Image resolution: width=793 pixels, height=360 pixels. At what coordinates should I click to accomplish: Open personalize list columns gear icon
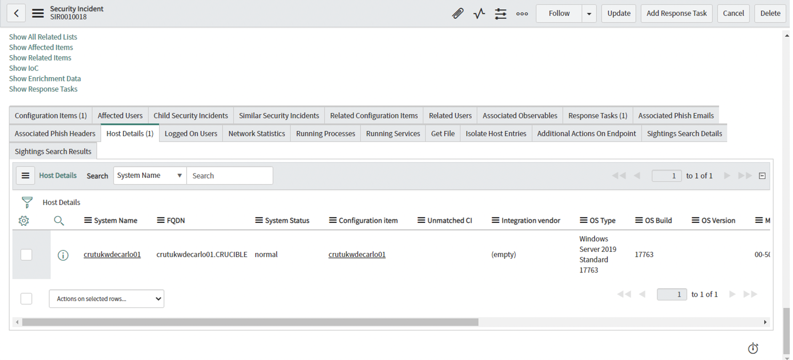pyautogui.click(x=24, y=220)
